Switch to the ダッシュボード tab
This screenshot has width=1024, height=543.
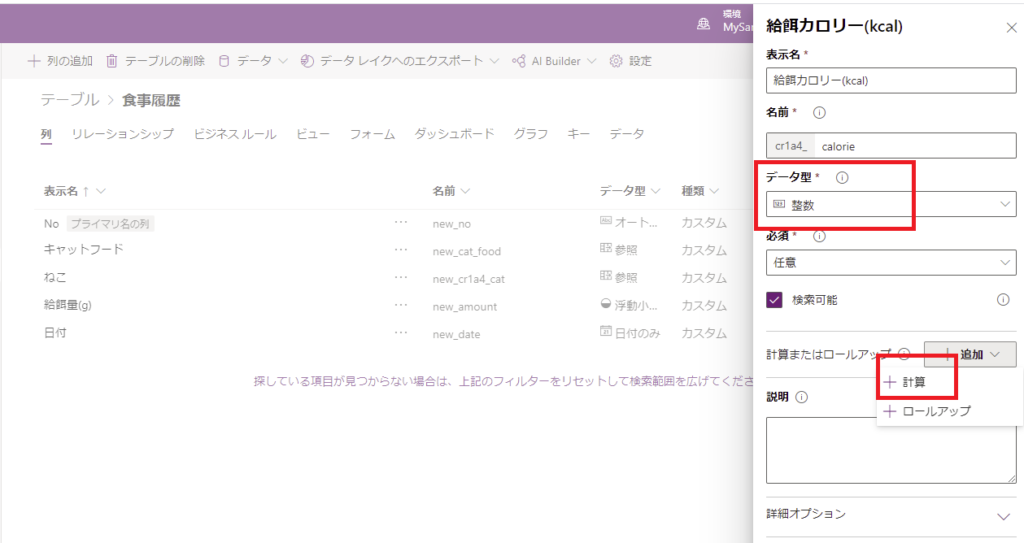454,134
